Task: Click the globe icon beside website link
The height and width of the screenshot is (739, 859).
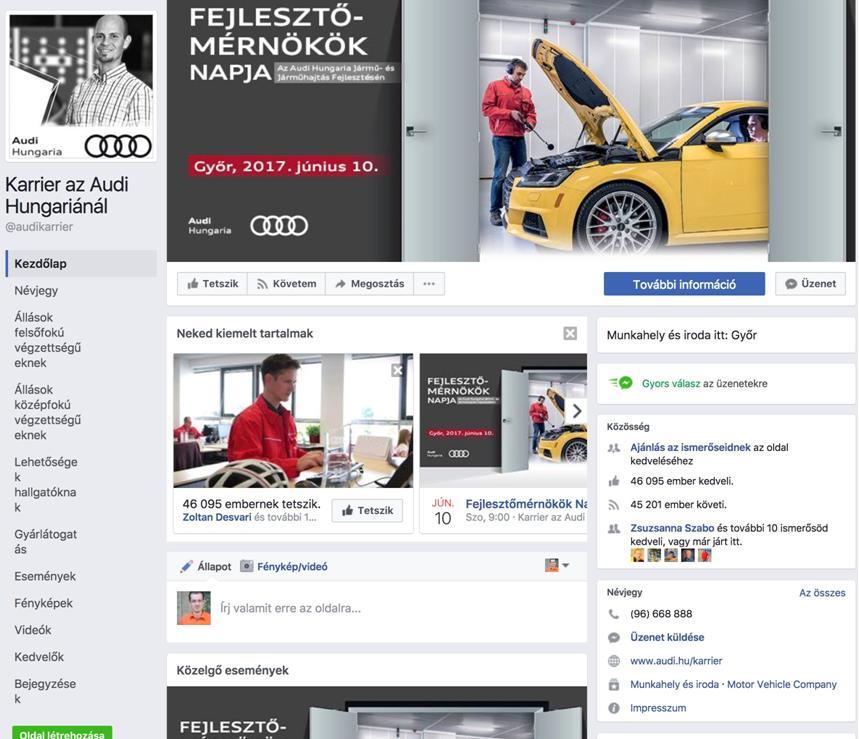Action: point(614,661)
